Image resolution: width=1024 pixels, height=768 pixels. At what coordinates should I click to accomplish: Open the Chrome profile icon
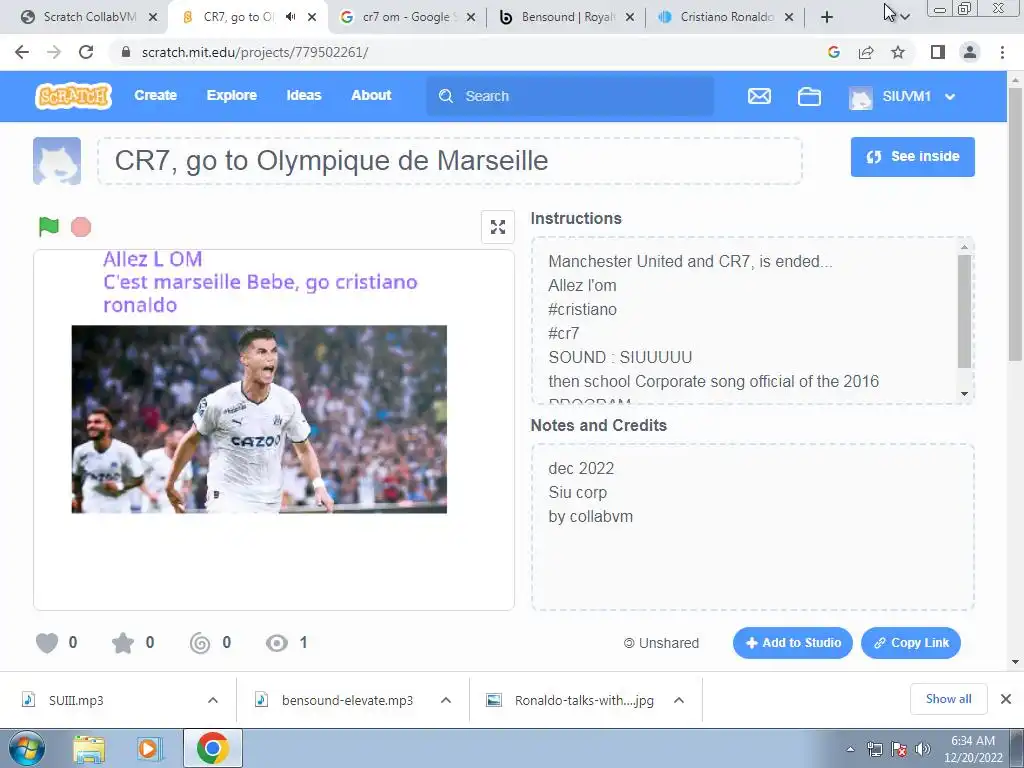point(970,52)
